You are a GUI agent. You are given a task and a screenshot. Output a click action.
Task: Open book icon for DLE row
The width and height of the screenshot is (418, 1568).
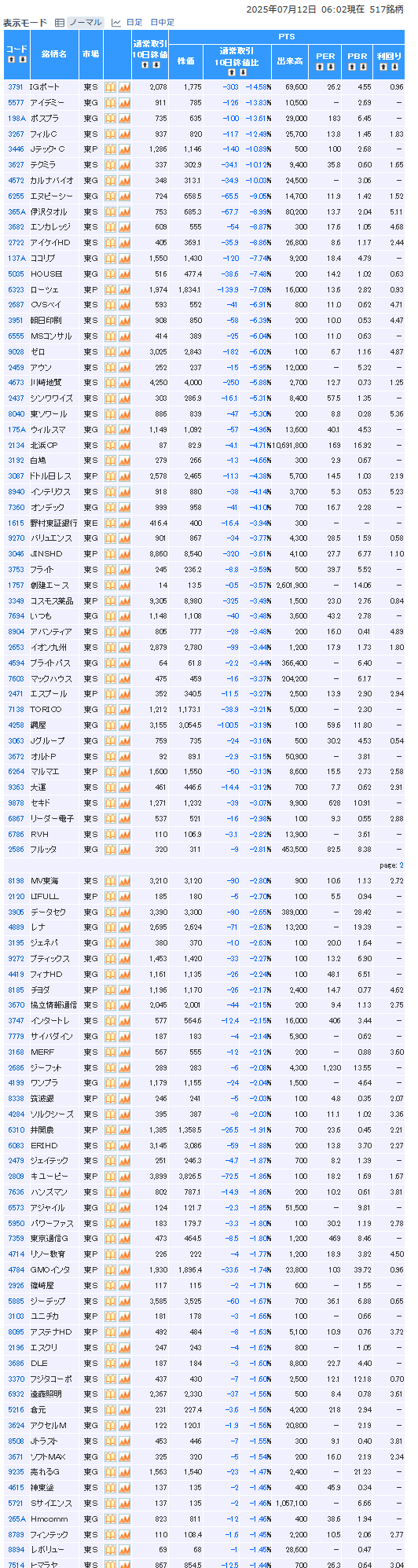tap(111, 1364)
